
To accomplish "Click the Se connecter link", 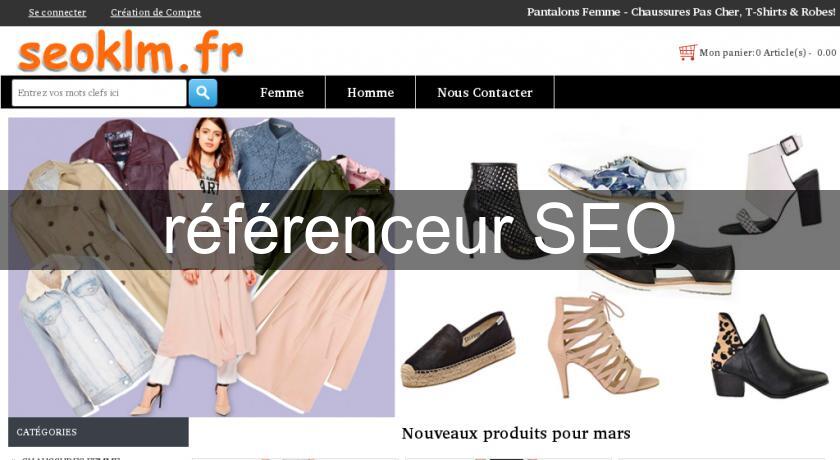I will coord(57,12).
